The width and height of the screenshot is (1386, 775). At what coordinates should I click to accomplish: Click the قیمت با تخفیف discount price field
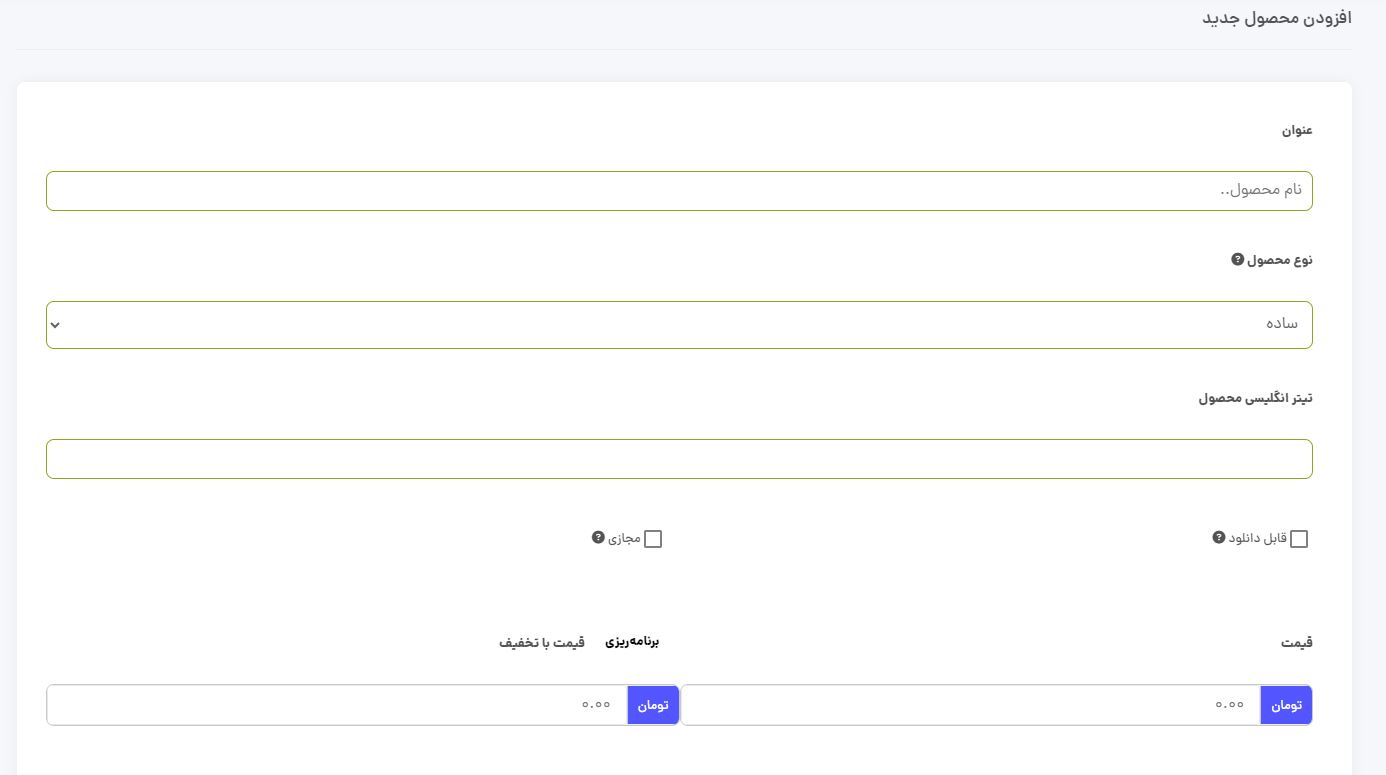337,705
